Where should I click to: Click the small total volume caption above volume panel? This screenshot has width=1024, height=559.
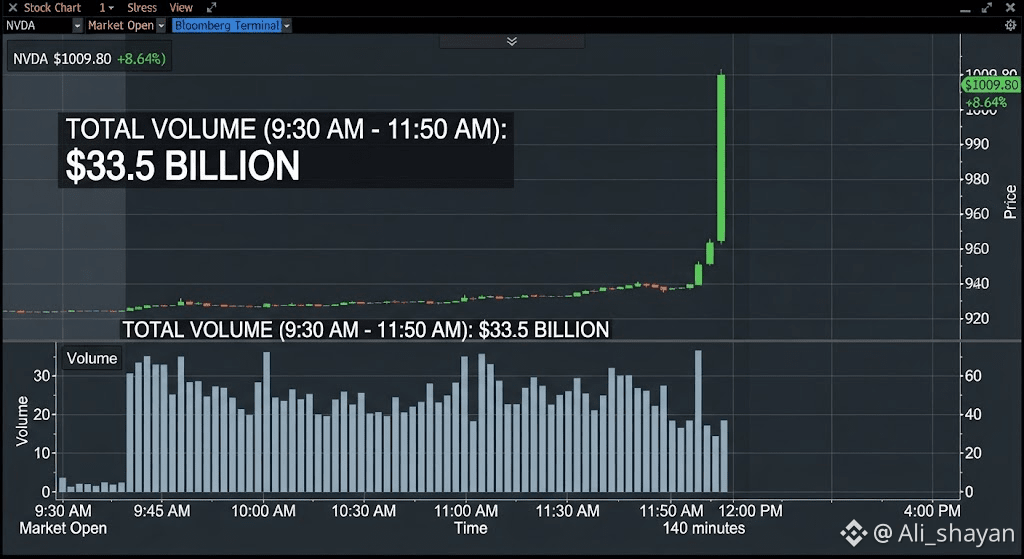coord(366,330)
